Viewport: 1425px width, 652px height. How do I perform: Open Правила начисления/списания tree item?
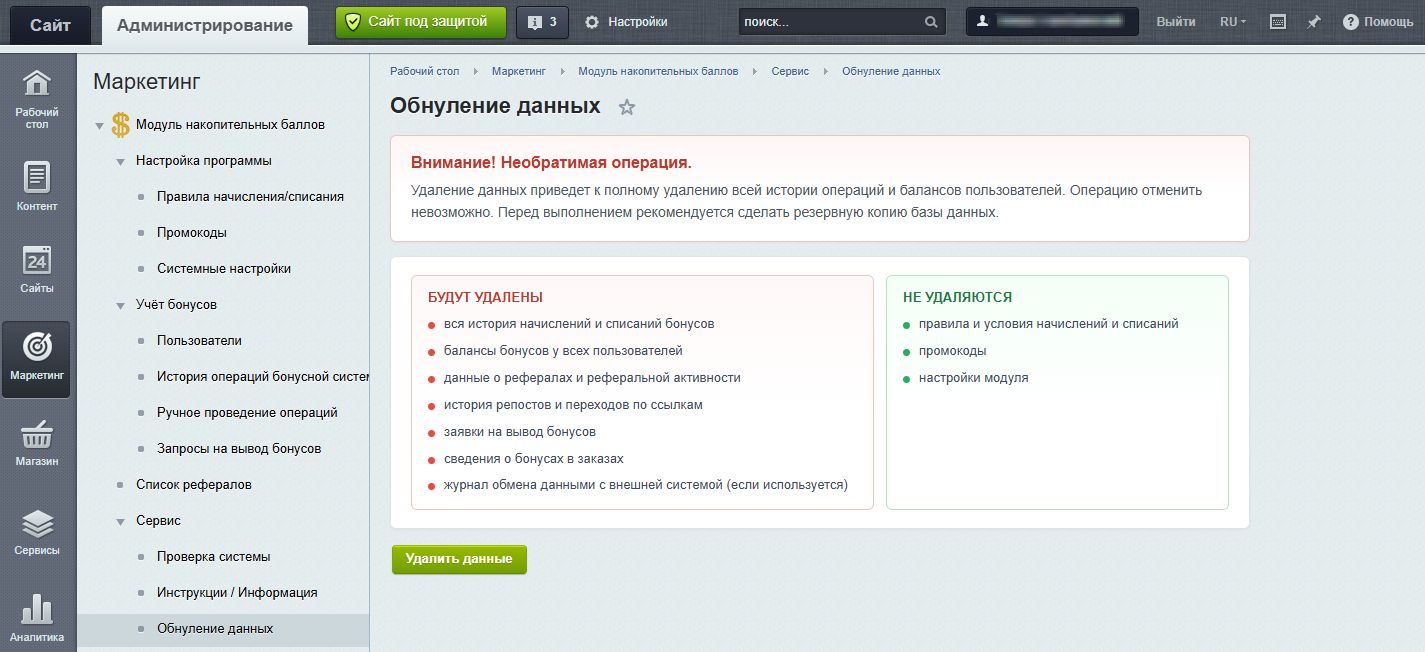250,197
